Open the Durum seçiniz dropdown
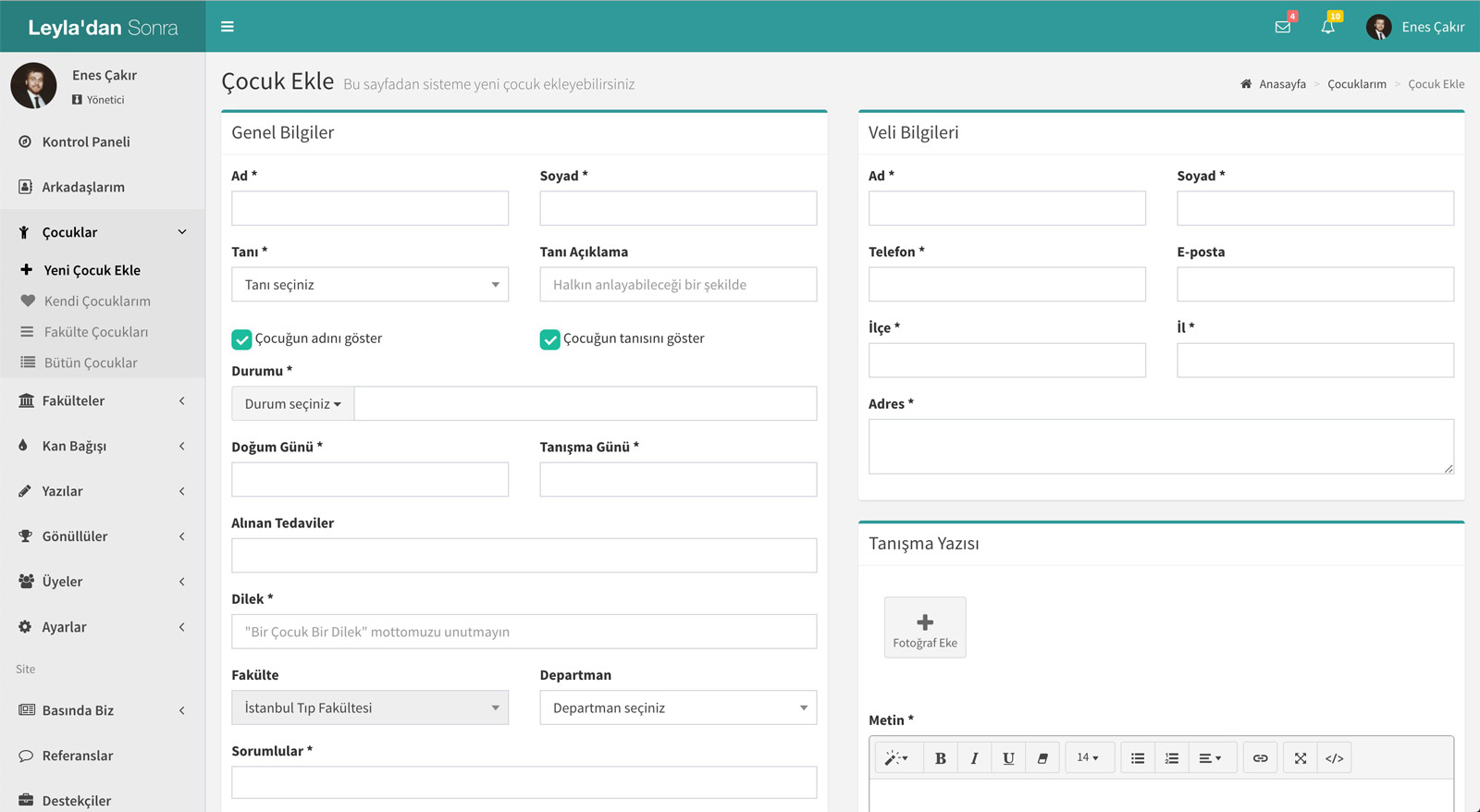This screenshot has width=1480, height=812. coord(292,404)
